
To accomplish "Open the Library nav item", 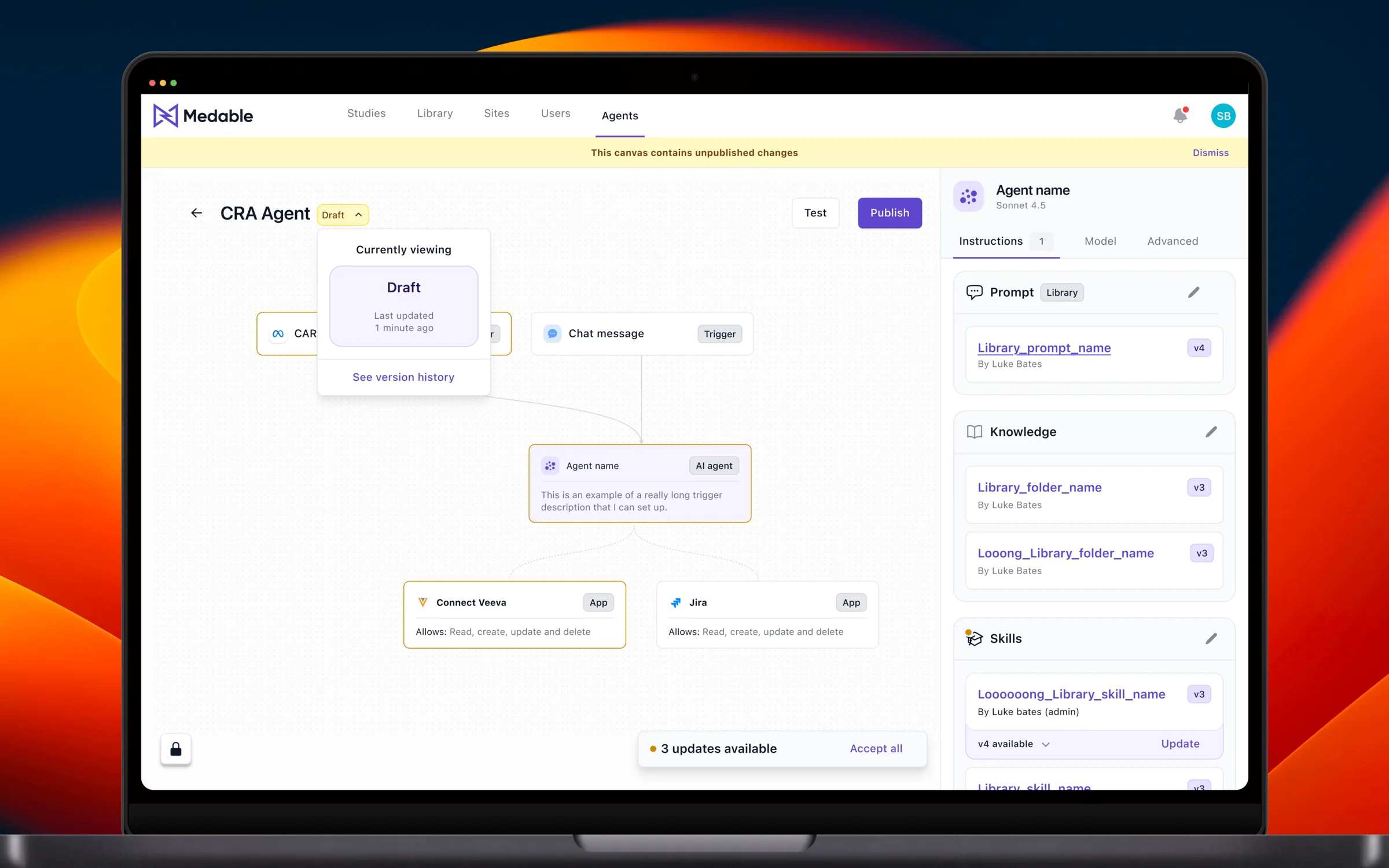I will tap(435, 113).
